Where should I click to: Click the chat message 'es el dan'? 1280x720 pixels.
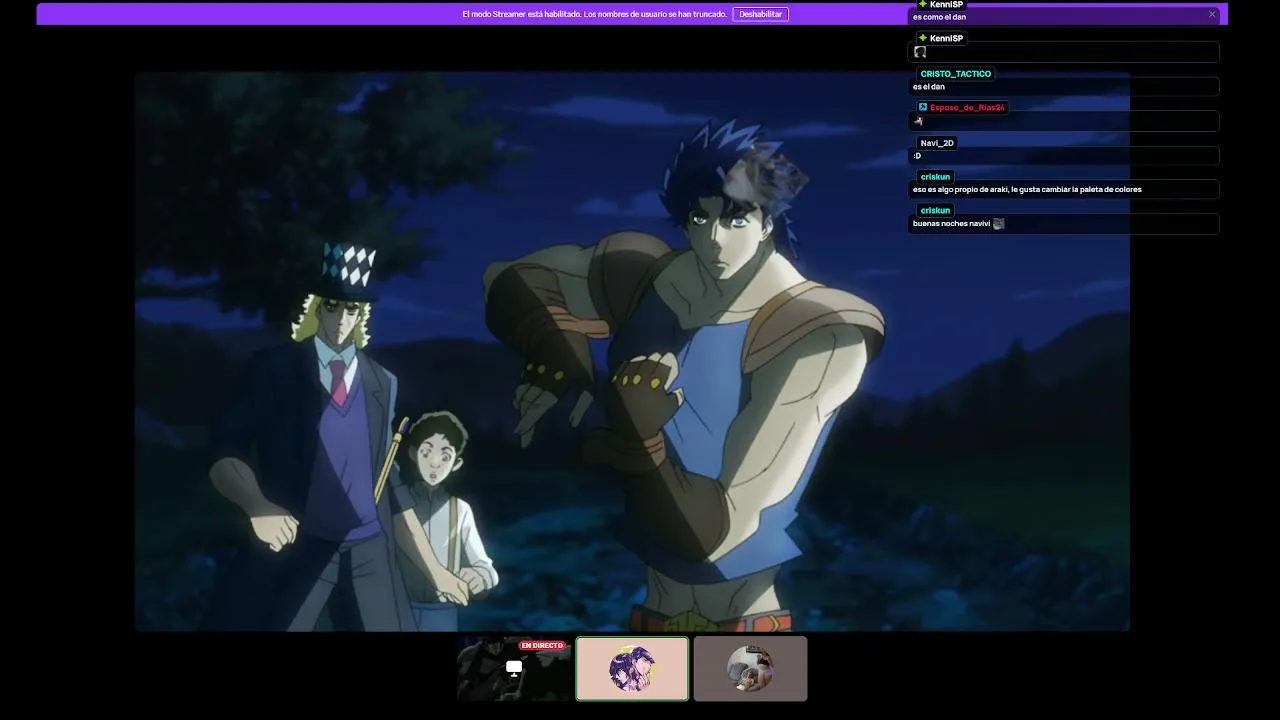[929, 87]
